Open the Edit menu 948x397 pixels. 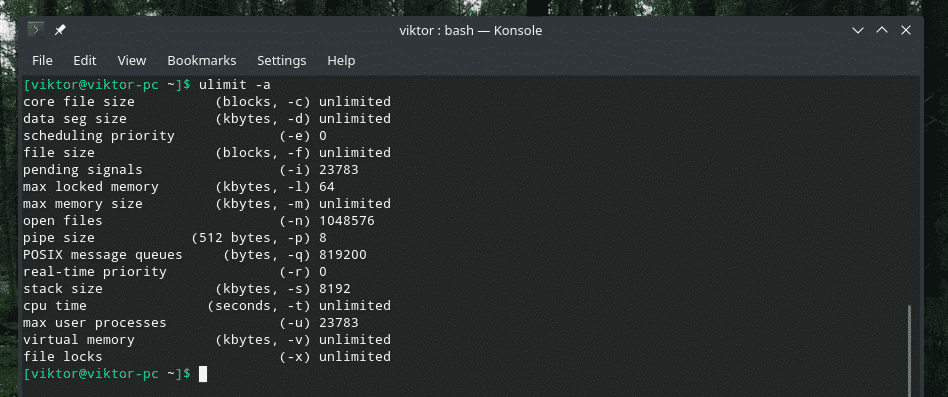tap(85, 60)
